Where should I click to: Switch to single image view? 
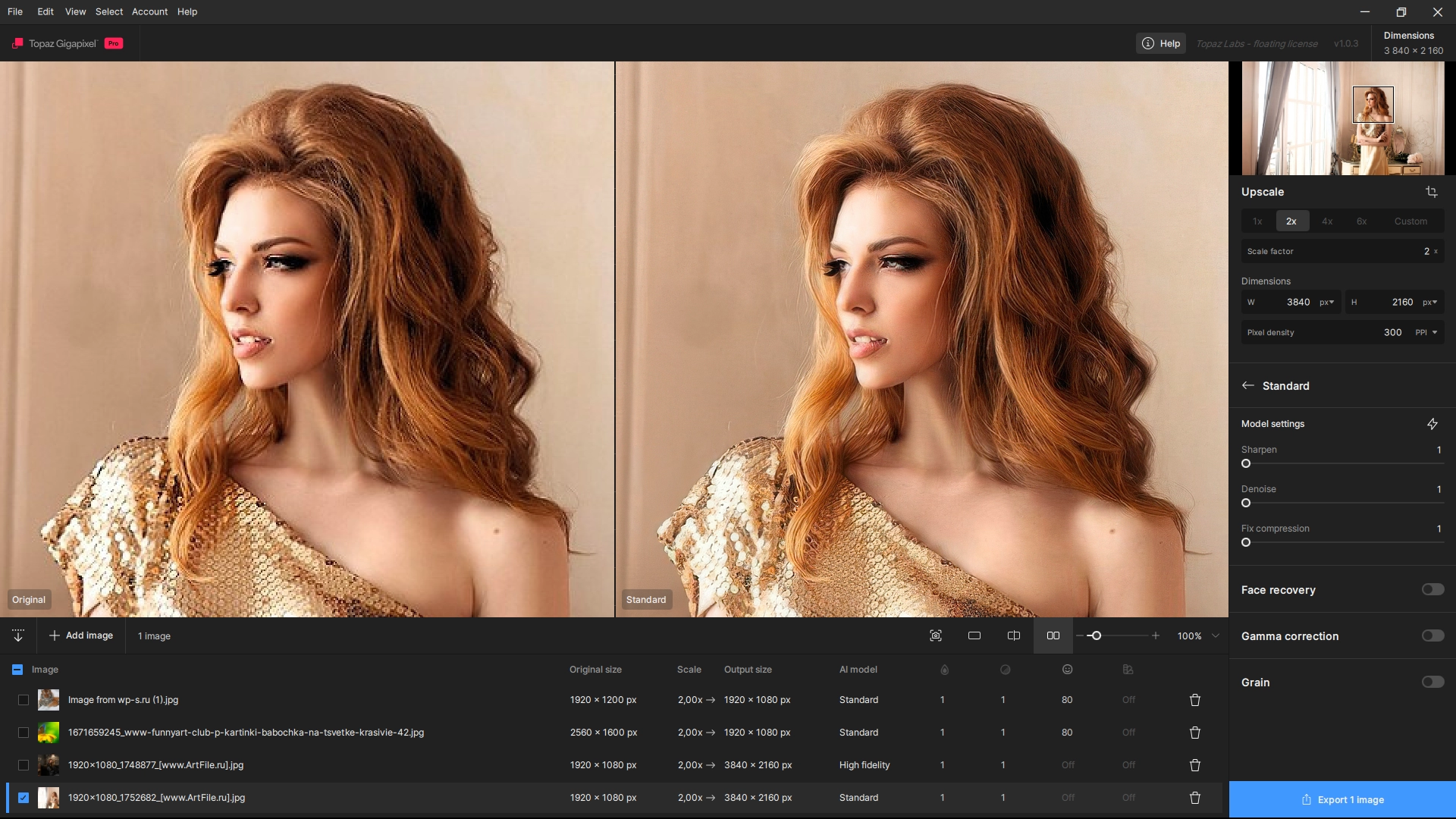974,635
